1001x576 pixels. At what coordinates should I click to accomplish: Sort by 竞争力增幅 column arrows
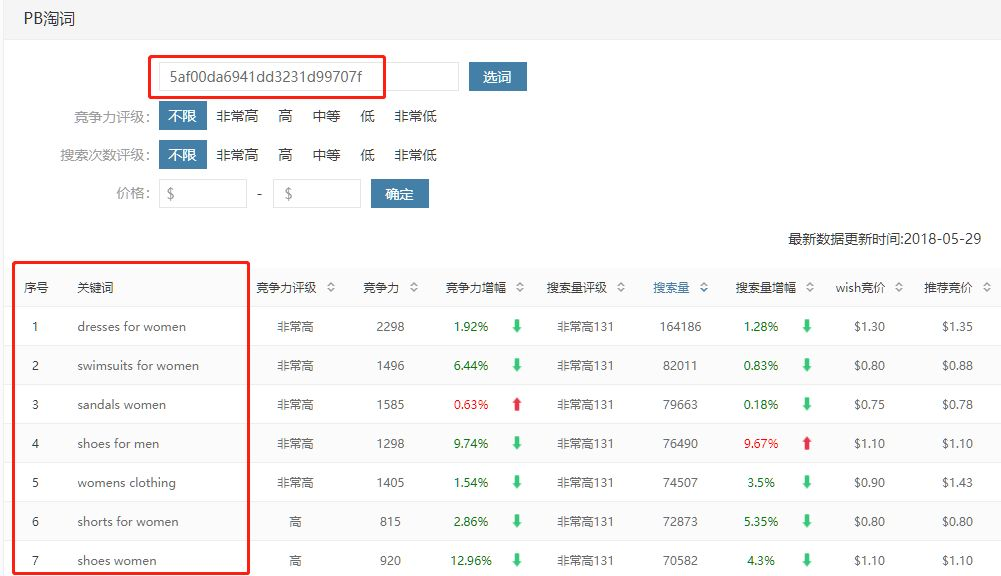point(520,287)
